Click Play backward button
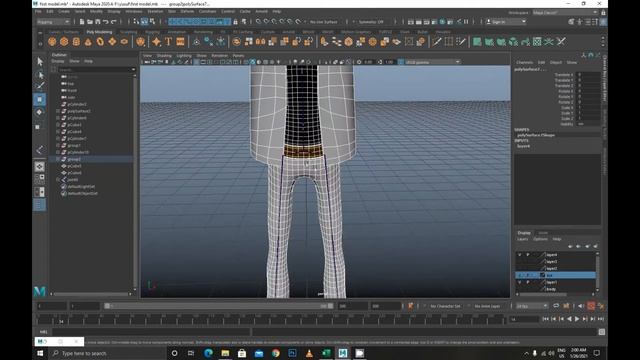640x360 pixels. 569,319
